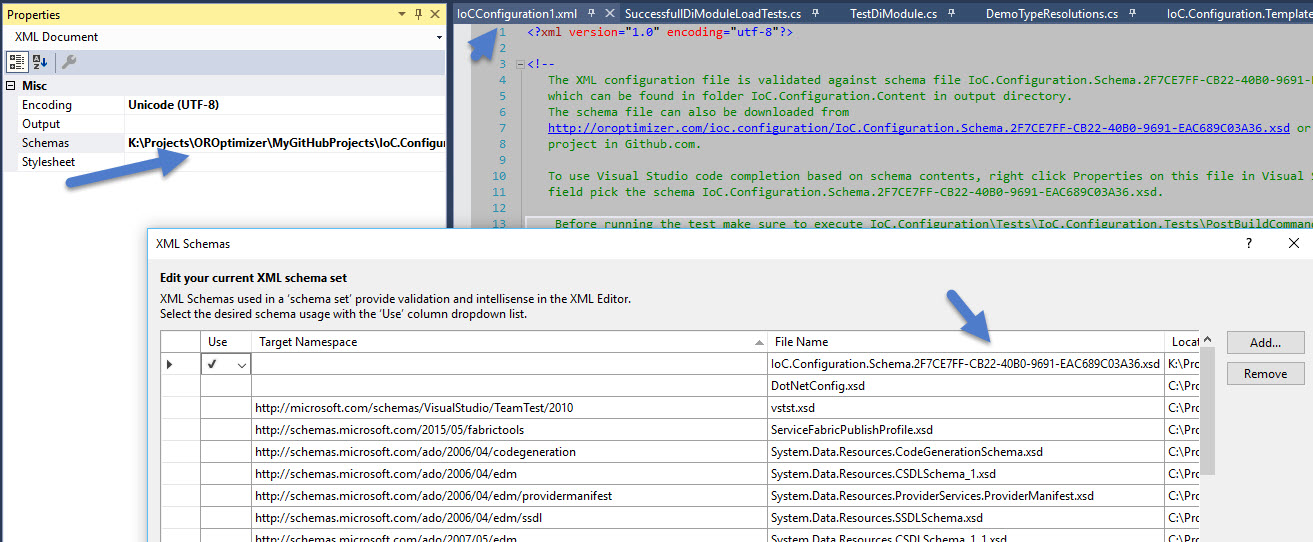Click the Use column header
Viewport: 1313px width, 542px height.
[x=226, y=342]
